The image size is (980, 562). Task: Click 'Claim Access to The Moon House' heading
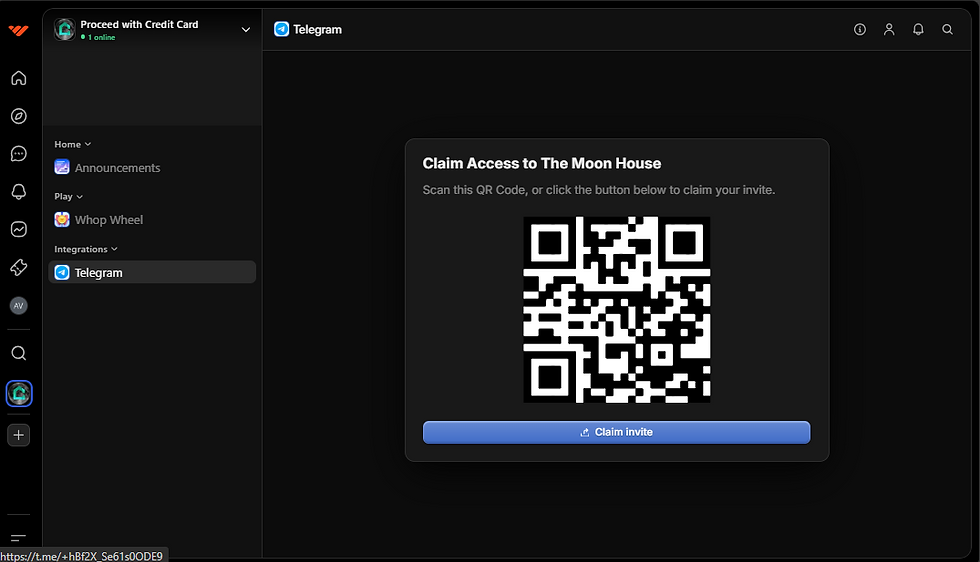pyautogui.click(x=541, y=164)
